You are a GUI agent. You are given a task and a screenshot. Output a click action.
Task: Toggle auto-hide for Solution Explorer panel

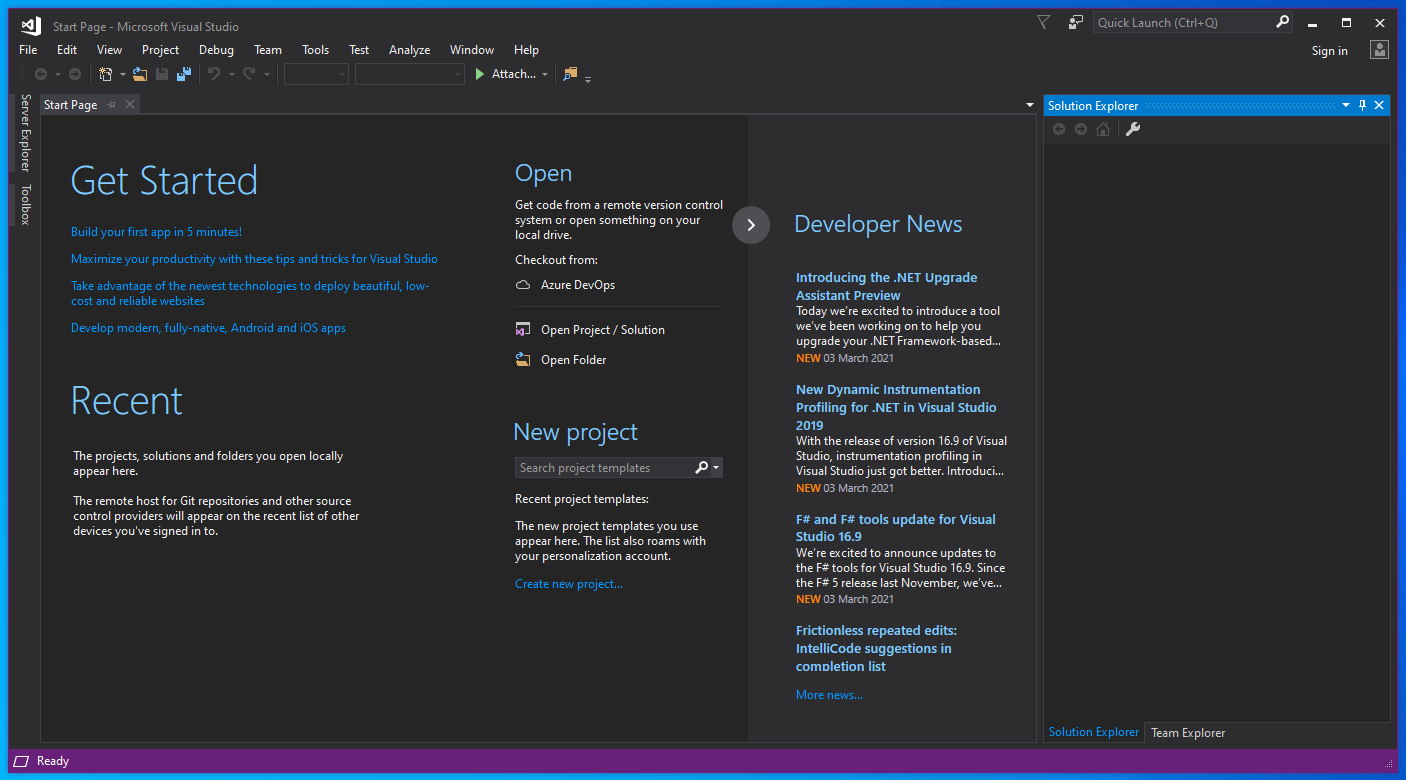click(x=1362, y=105)
